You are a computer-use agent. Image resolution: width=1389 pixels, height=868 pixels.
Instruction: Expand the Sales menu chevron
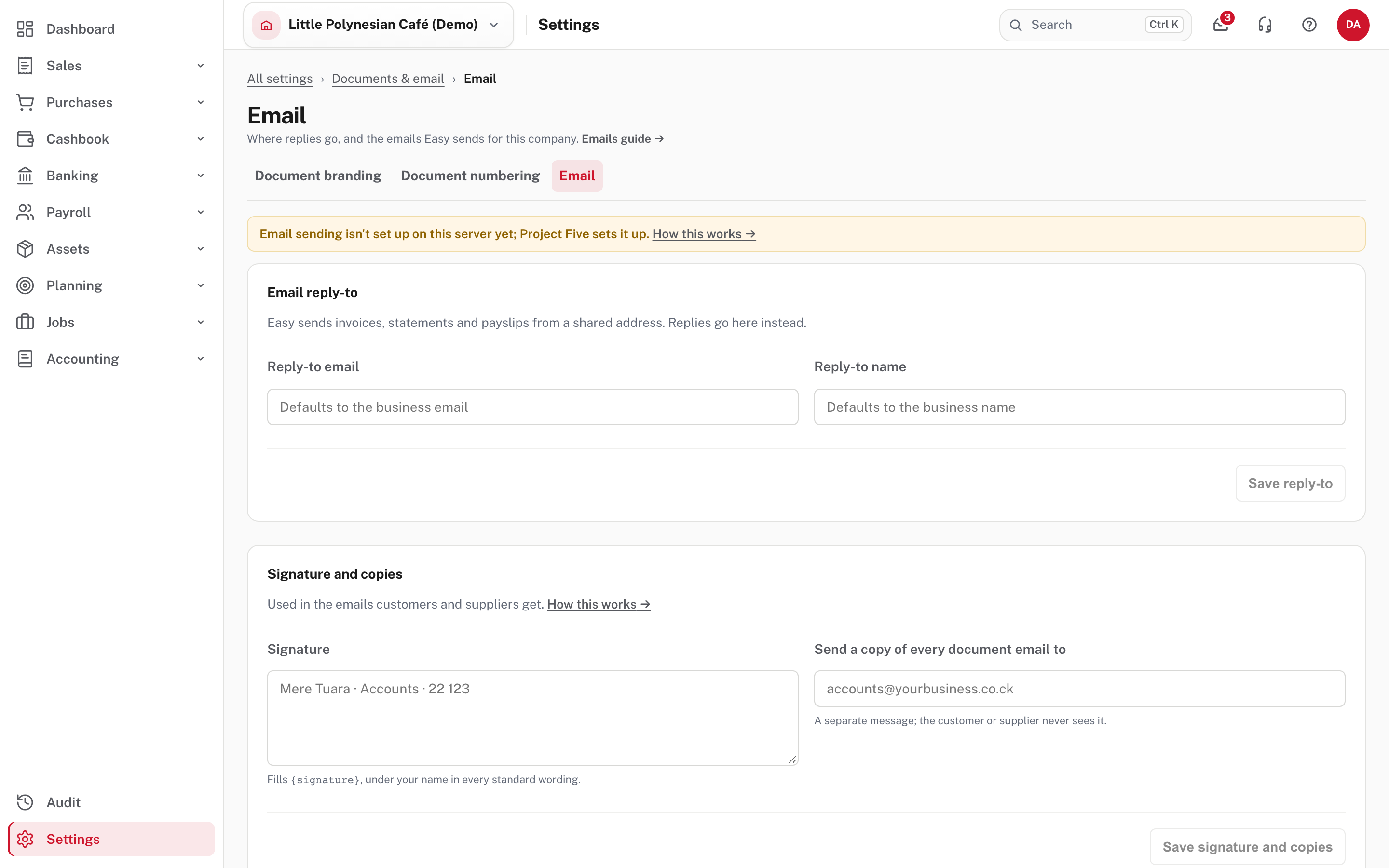tap(200, 66)
